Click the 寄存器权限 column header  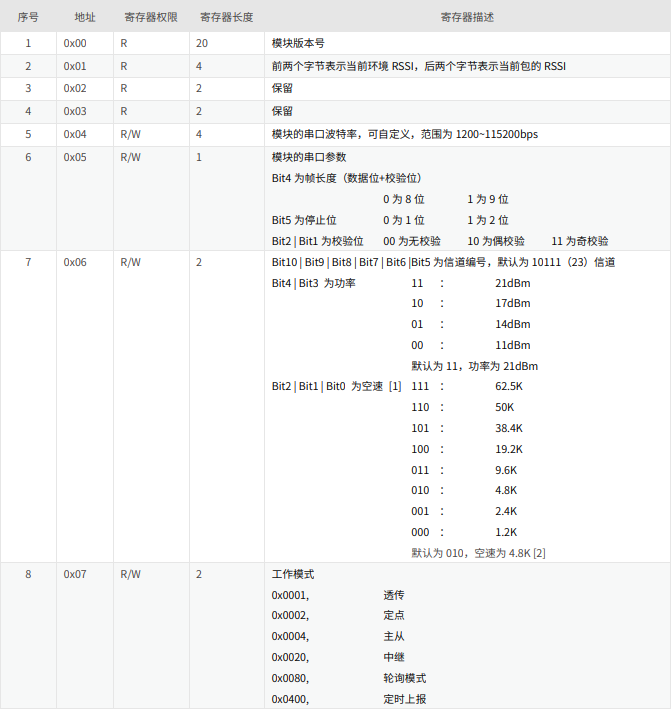tap(151, 17)
